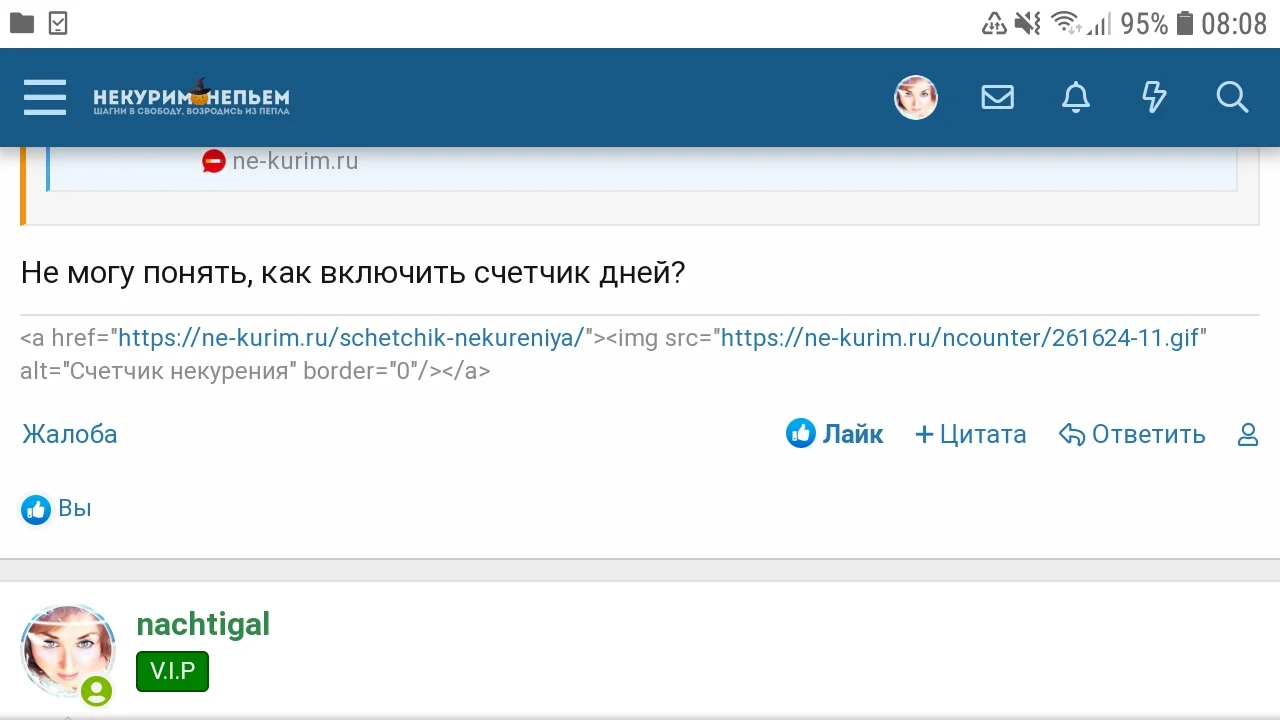The height and width of the screenshot is (720, 1280).
Task: Click the Вы like indicator
Action: coord(56,508)
